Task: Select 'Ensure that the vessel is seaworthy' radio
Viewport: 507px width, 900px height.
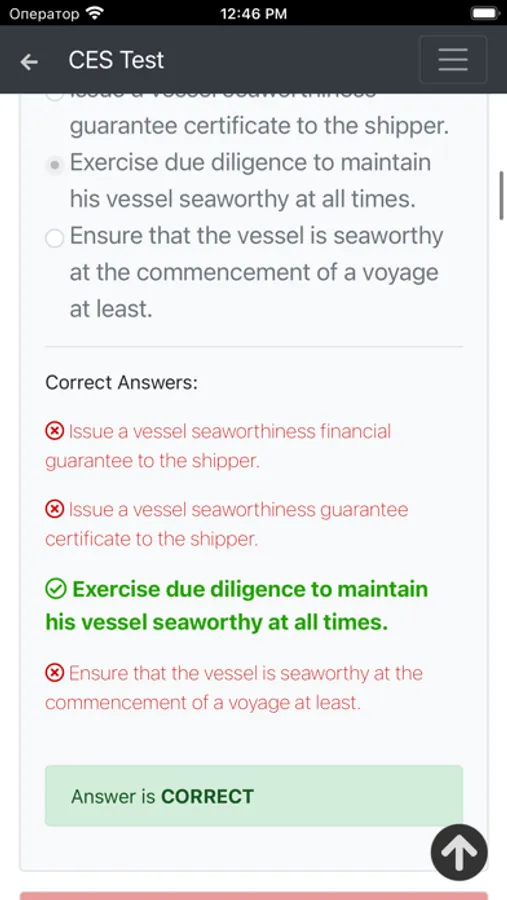Action: coord(55,238)
